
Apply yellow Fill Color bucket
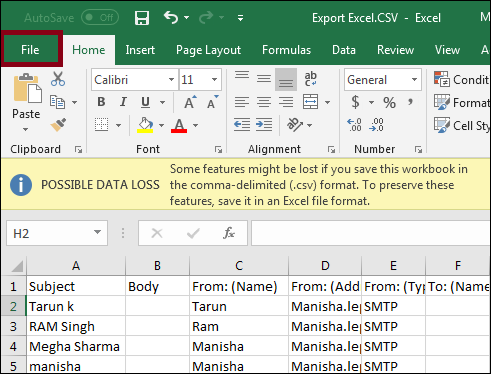coord(145,125)
